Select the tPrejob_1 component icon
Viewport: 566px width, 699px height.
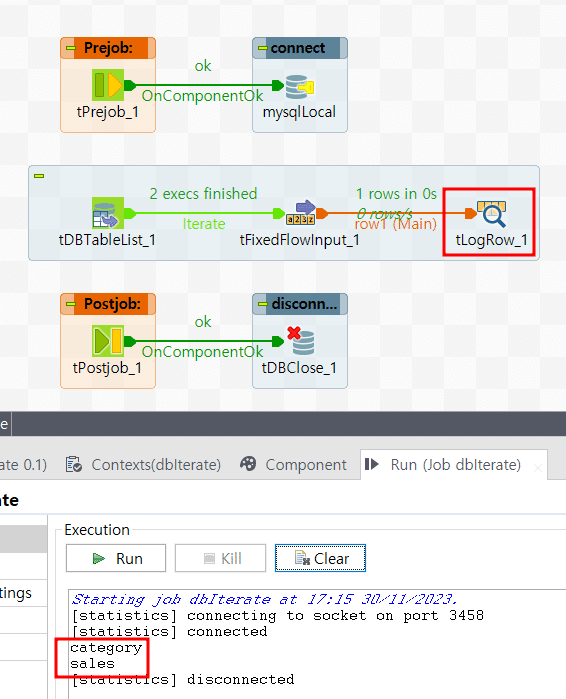coord(108,85)
